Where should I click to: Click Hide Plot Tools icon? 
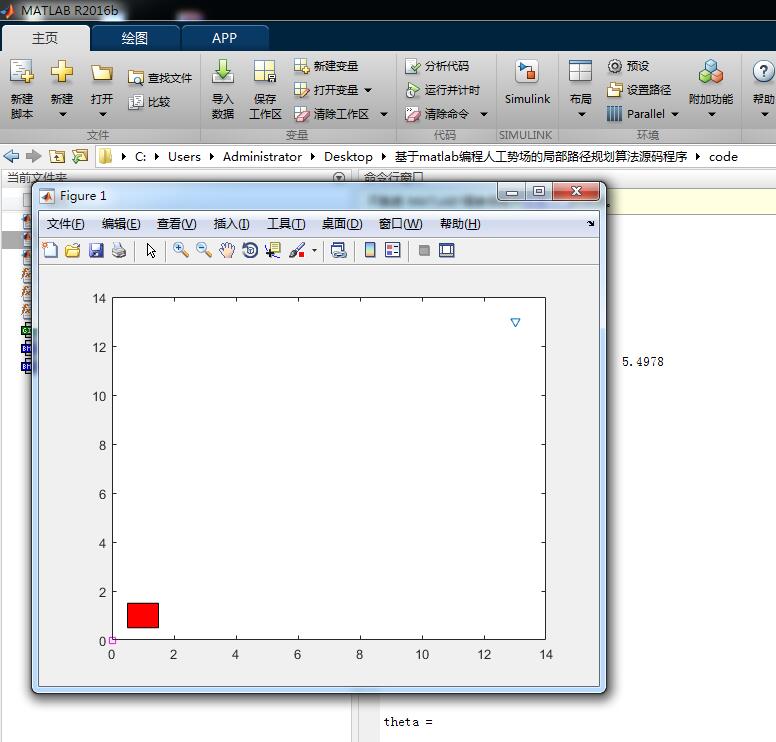(x=424, y=250)
